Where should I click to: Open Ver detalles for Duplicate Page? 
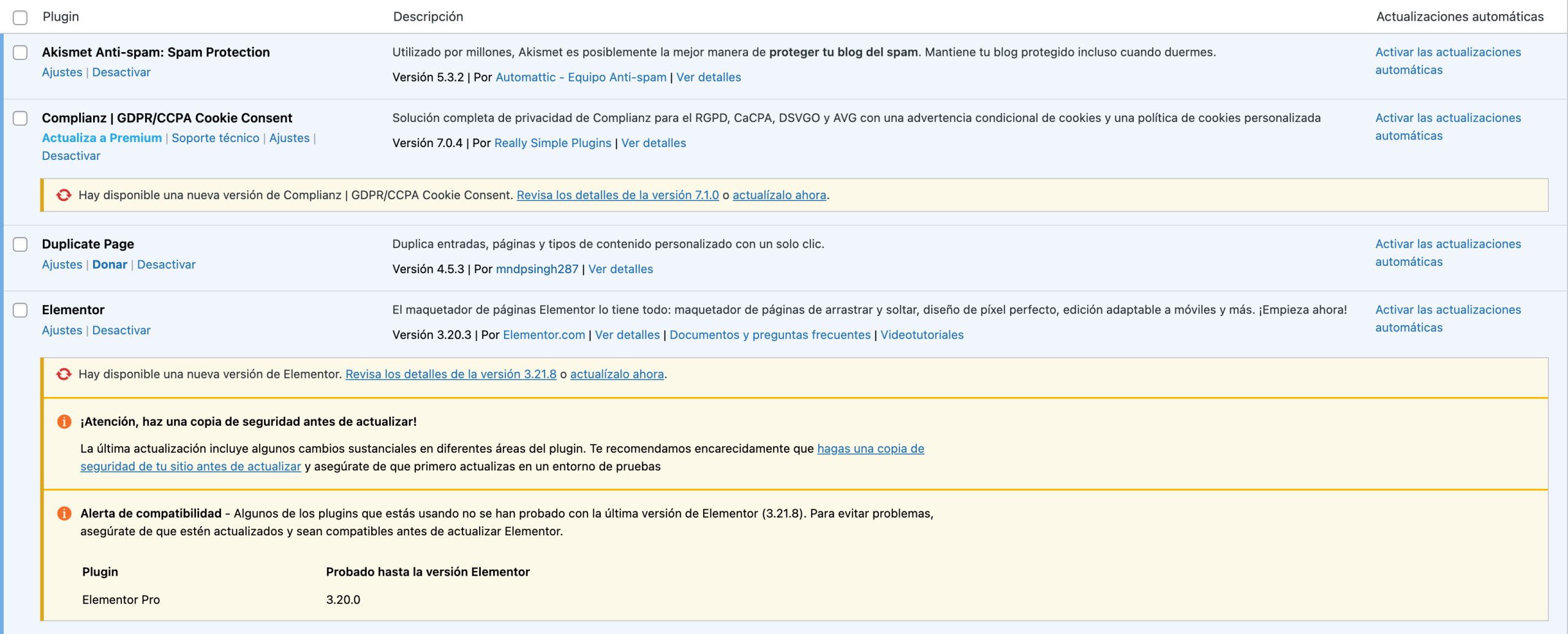coord(620,269)
